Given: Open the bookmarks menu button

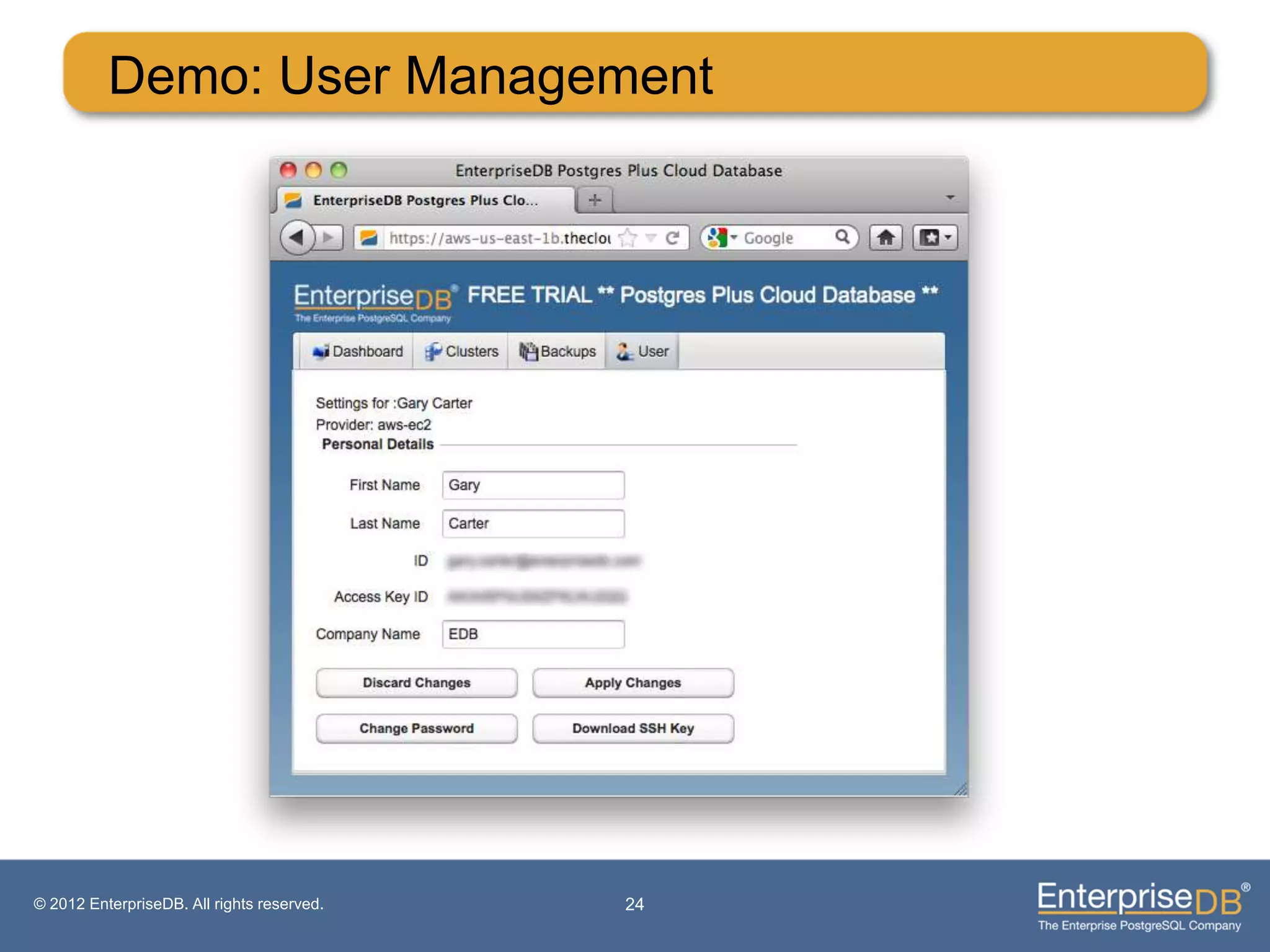Looking at the screenshot, I should pyautogui.click(x=935, y=237).
